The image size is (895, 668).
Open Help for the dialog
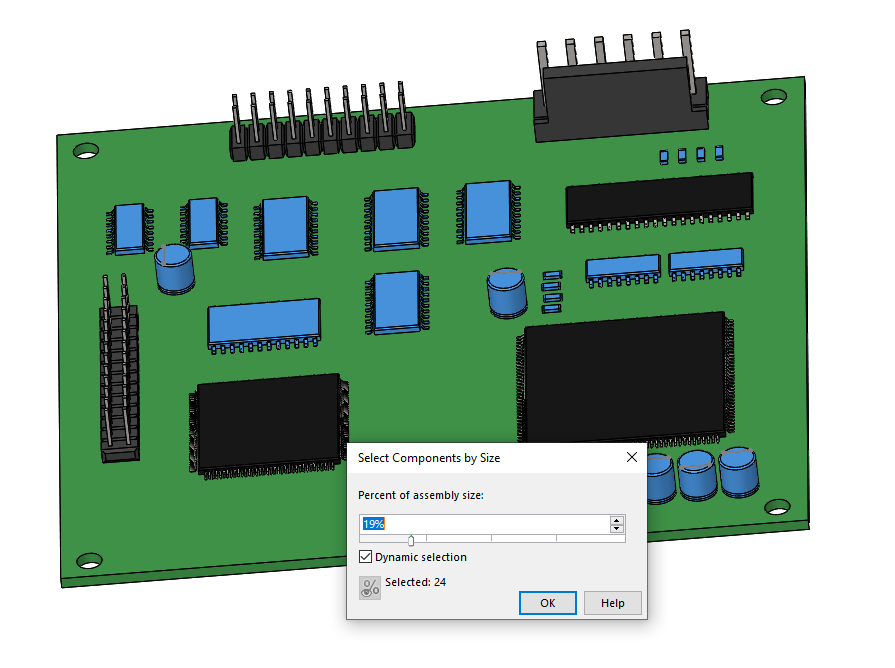[612, 603]
